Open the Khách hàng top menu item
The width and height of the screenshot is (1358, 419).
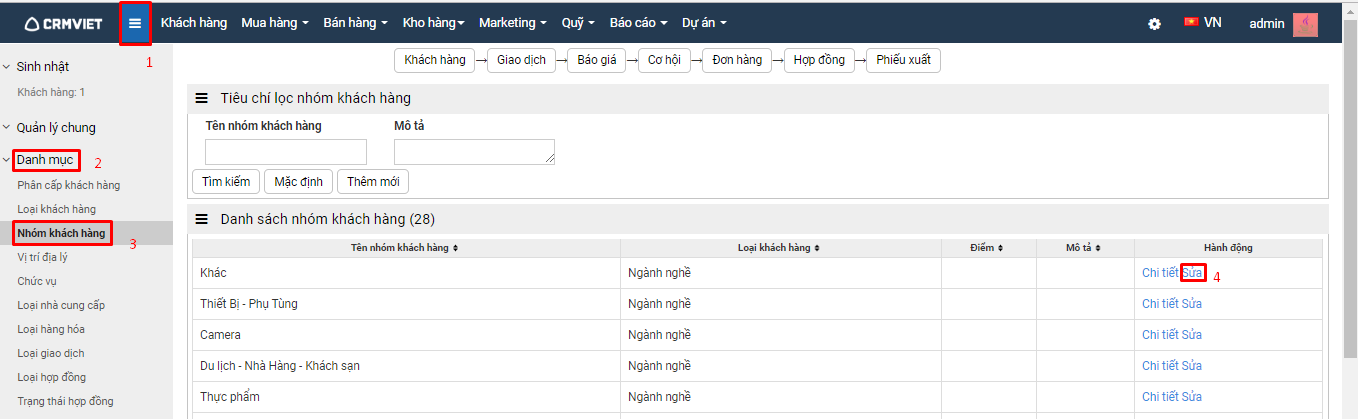(194, 22)
